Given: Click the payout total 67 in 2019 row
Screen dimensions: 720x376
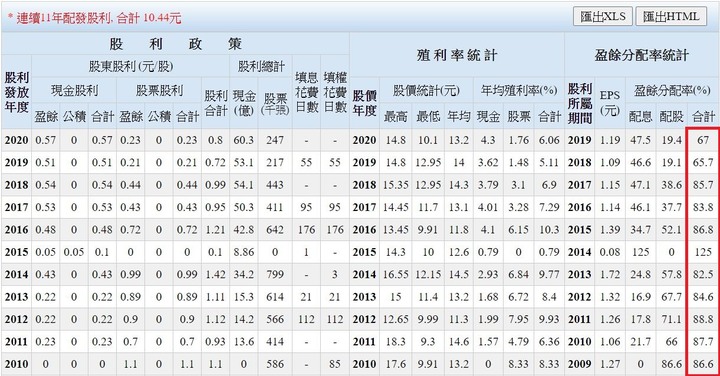Looking at the screenshot, I should click(x=703, y=140).
